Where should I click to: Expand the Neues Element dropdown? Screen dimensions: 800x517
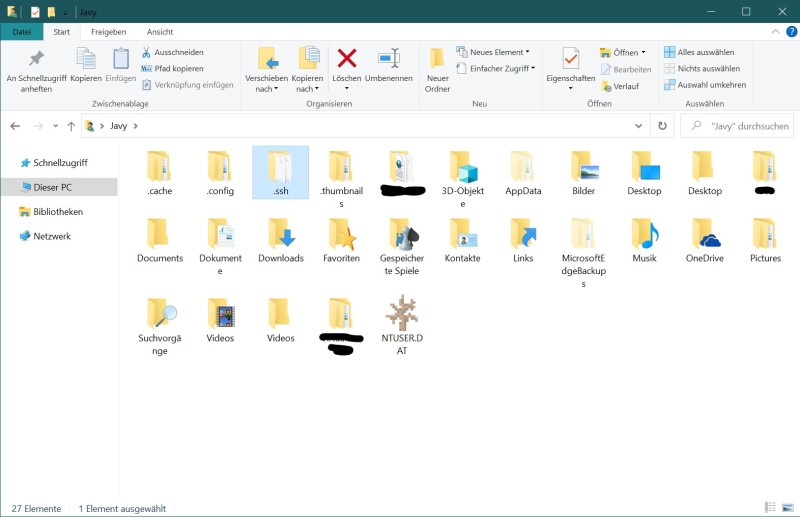point(493,52)
